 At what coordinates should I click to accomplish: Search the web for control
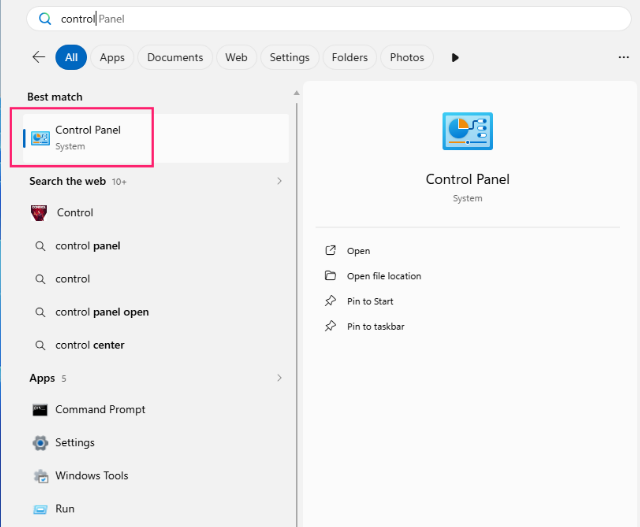[x=156, y=279]
